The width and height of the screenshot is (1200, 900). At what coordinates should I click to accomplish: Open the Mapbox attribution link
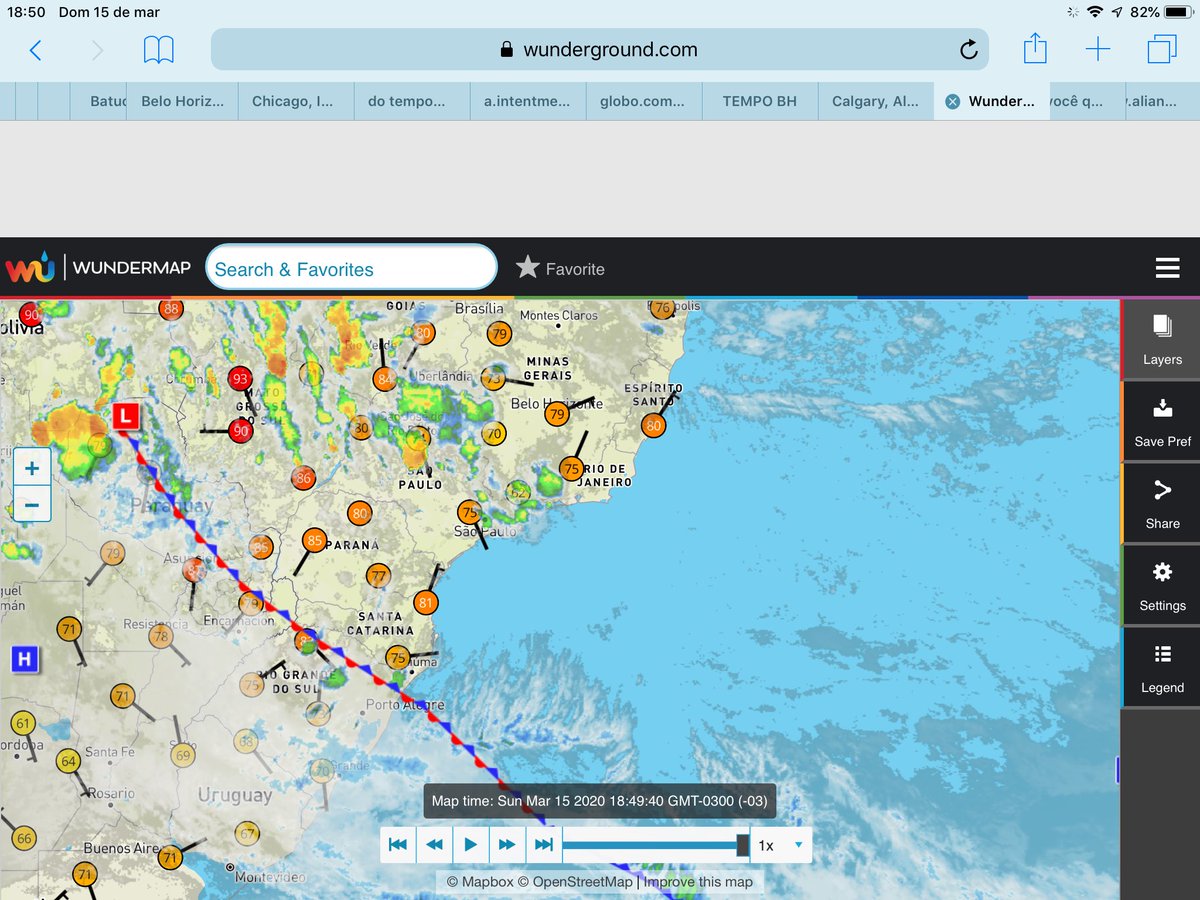pos(480,881)
